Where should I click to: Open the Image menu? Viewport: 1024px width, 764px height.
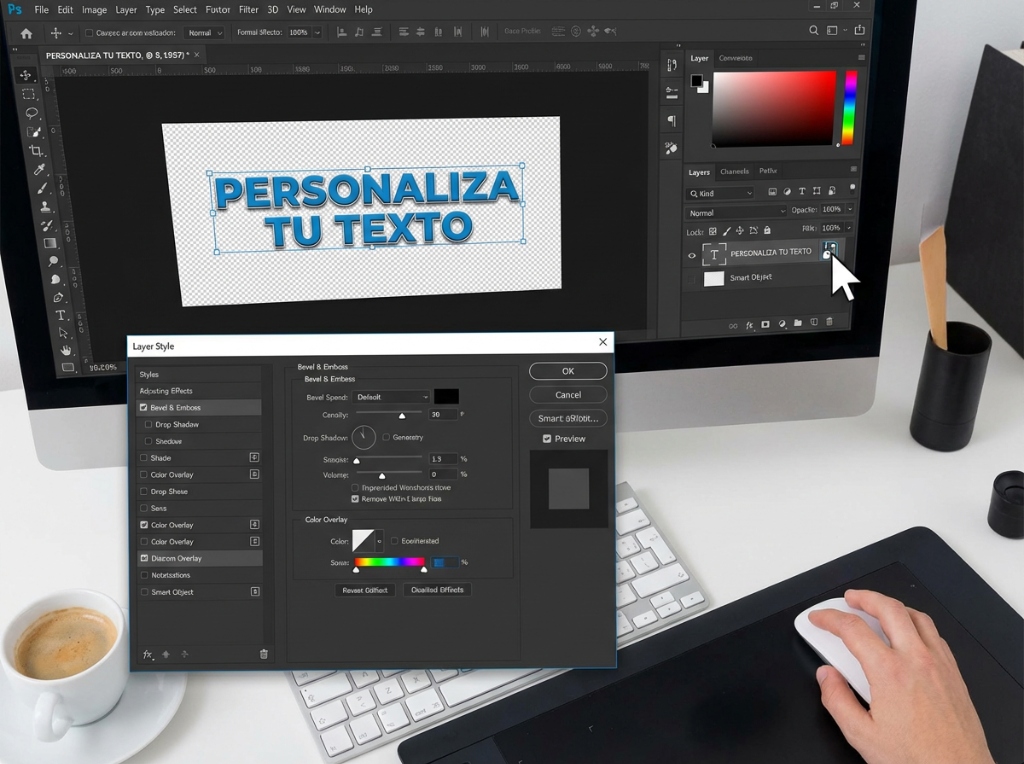[94, 10]
